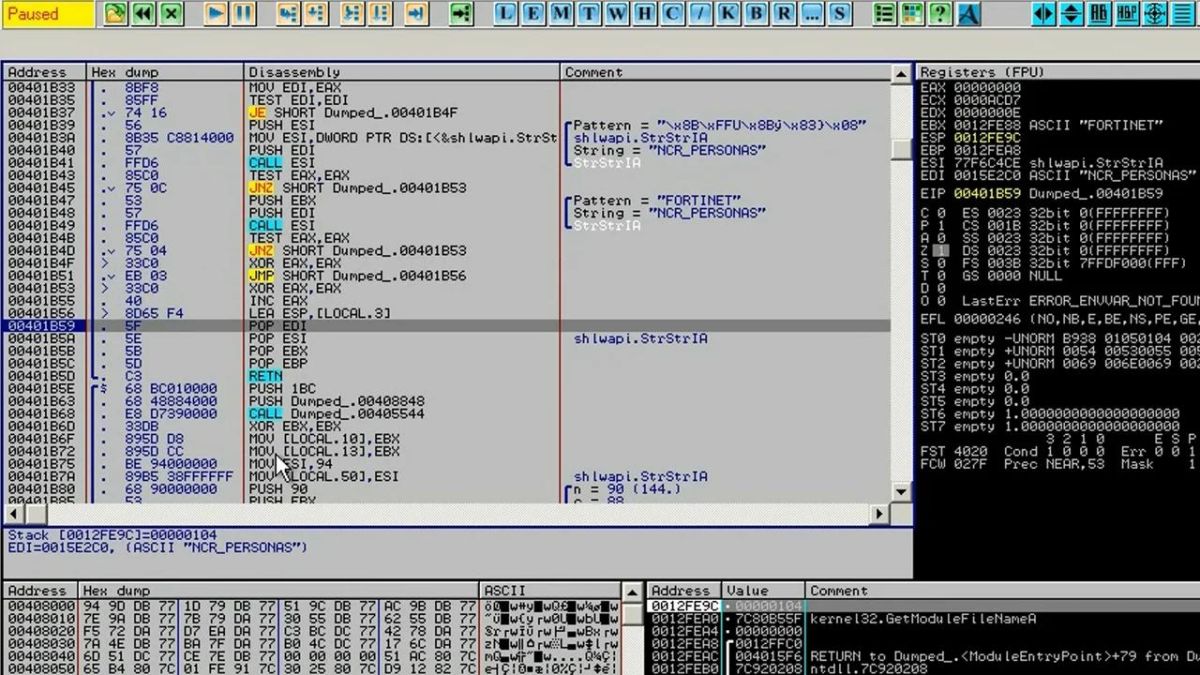Select the INC EAX instruction row
The image size is (1200, 675).
[x=446, y=301]
